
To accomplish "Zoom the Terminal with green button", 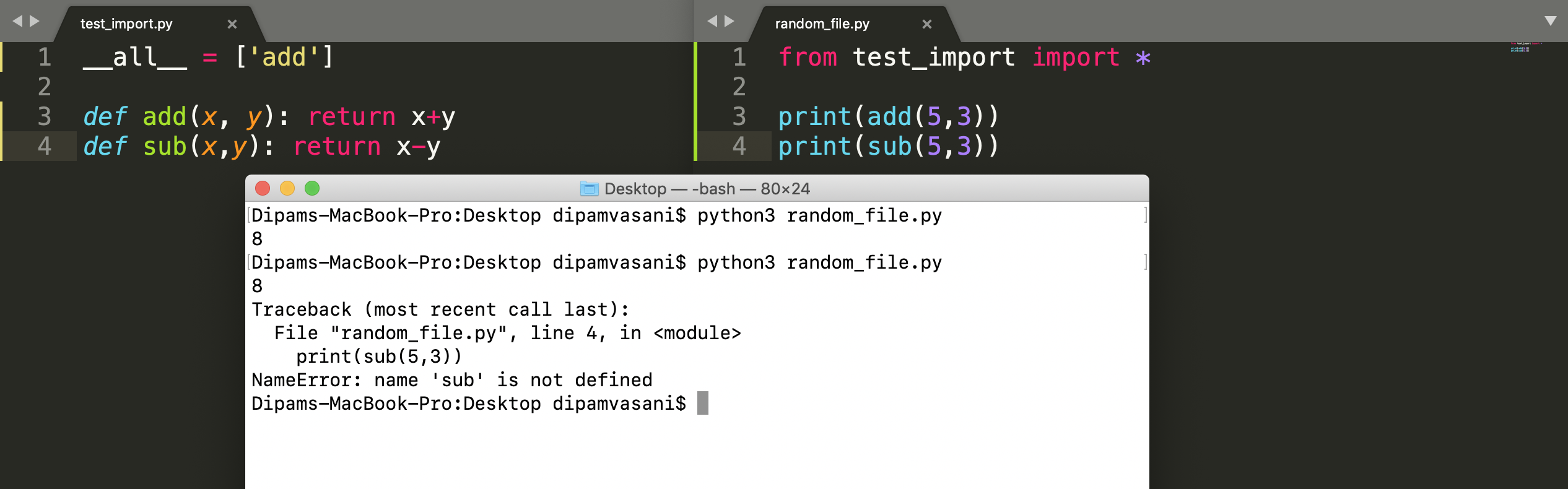I will click(x=312, y=188).
